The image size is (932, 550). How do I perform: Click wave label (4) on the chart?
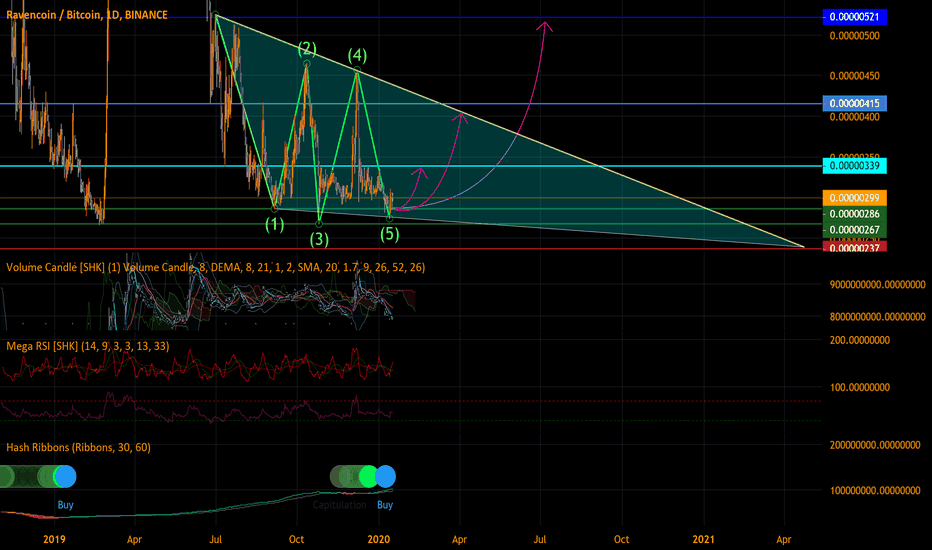click(x=357, y=55)
